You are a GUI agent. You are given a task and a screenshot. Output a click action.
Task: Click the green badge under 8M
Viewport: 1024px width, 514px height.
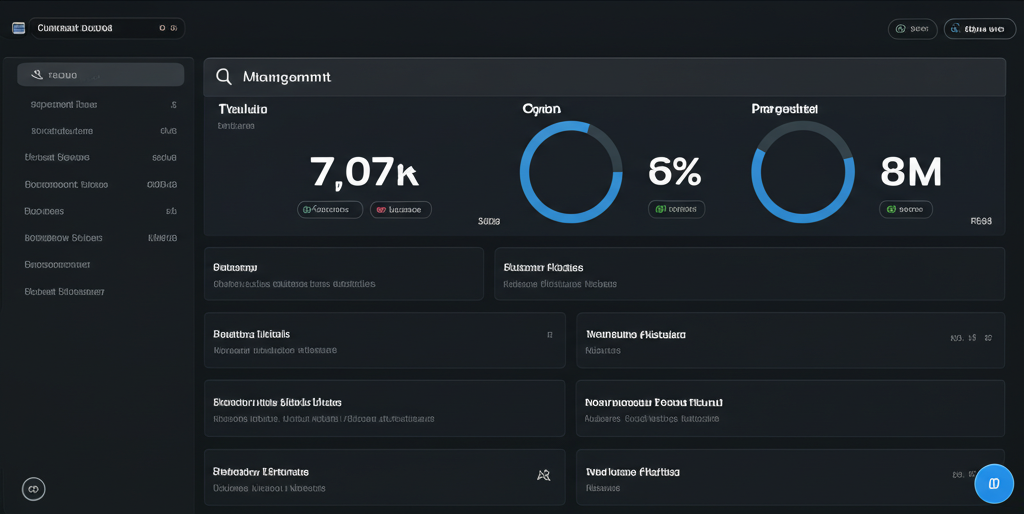pos(906,209)
